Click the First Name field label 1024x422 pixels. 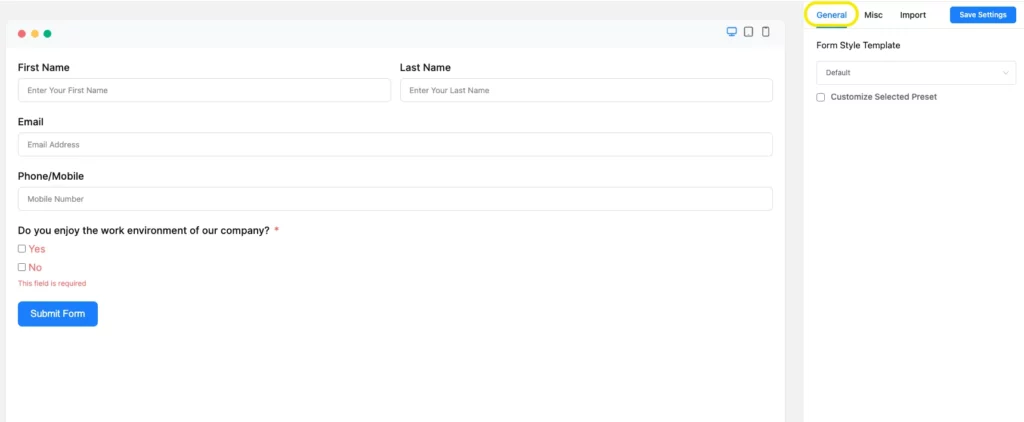tap(43, 67)
